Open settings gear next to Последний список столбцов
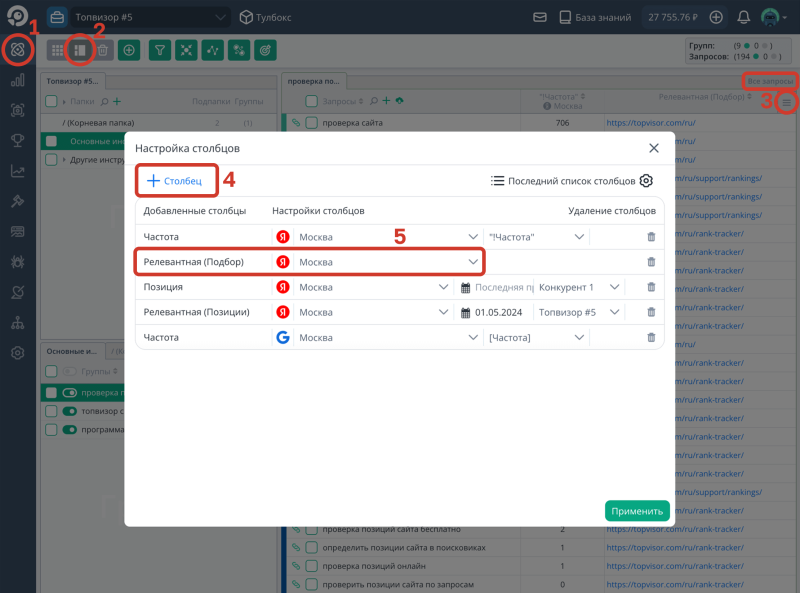Screen dimensions: 800x593 646,181
